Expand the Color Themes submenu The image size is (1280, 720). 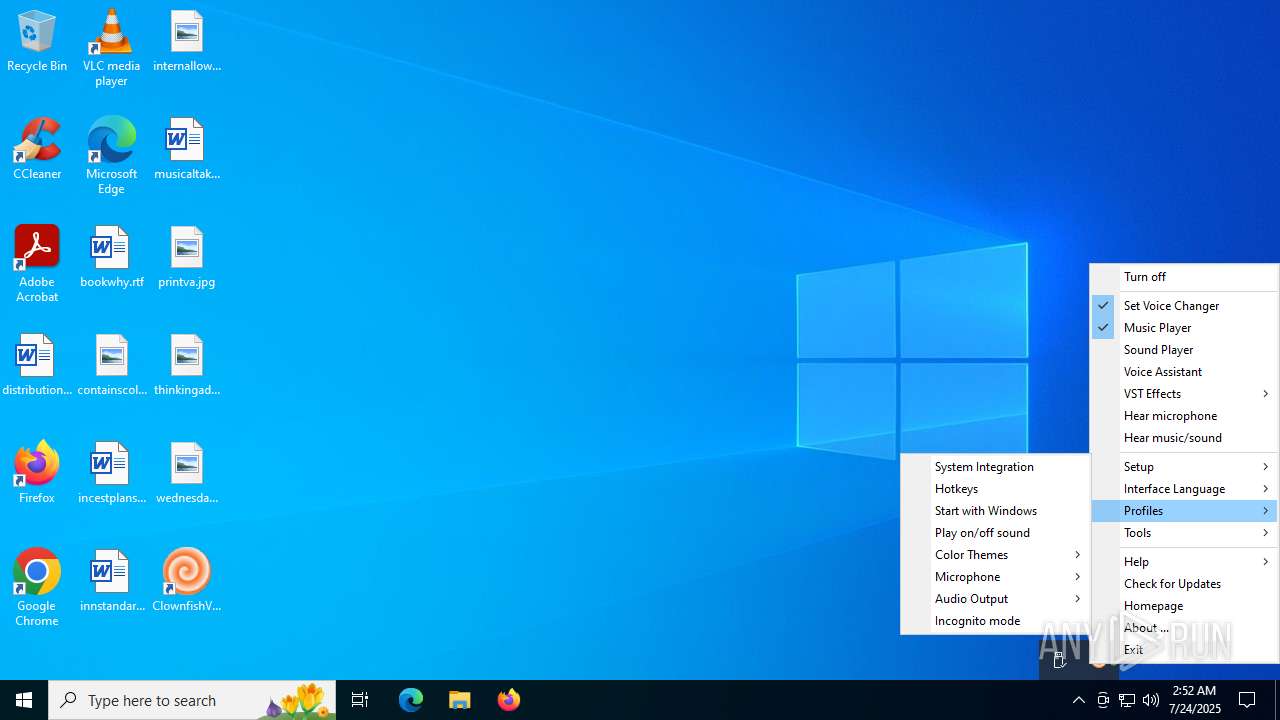[995, 555]
